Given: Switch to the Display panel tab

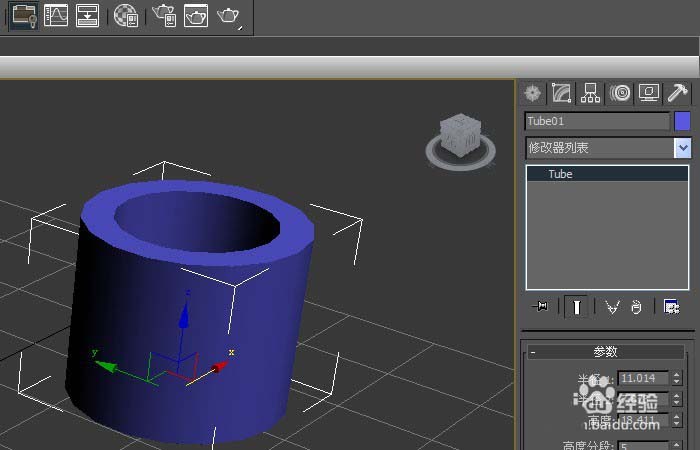Looking at the screenshot, I should pyautogui.click(x=649, y=93).
